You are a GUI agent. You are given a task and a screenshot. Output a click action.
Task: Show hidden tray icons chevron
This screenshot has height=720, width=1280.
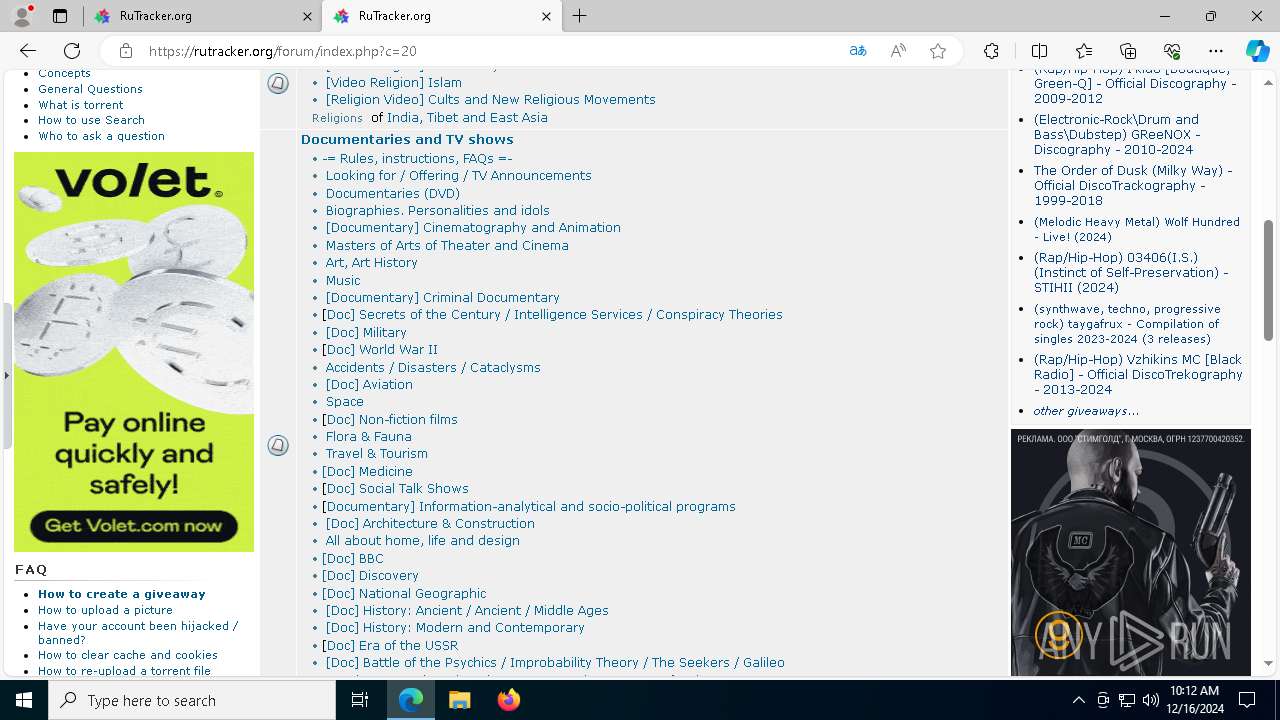(1078, 700)
